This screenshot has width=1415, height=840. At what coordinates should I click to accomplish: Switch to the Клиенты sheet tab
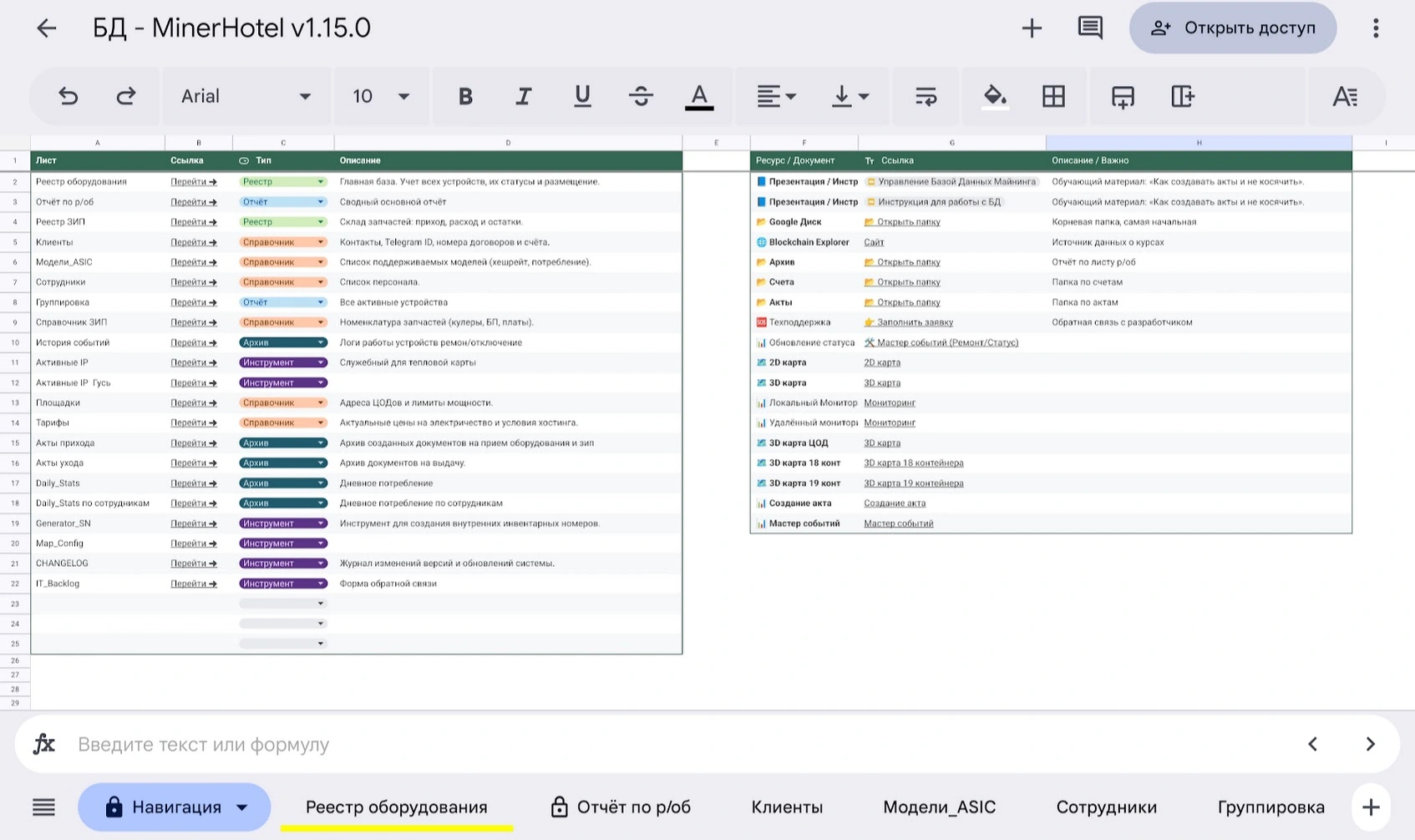787,807
